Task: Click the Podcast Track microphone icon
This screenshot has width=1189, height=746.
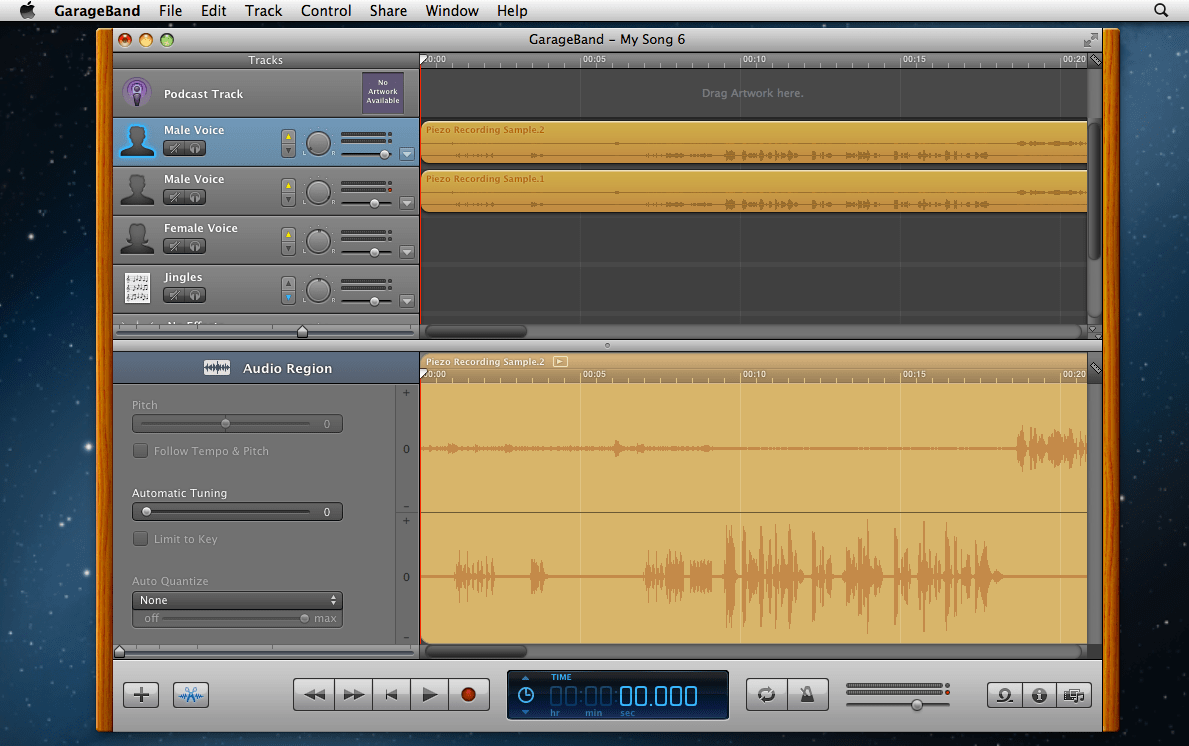Action: point(137,93)
